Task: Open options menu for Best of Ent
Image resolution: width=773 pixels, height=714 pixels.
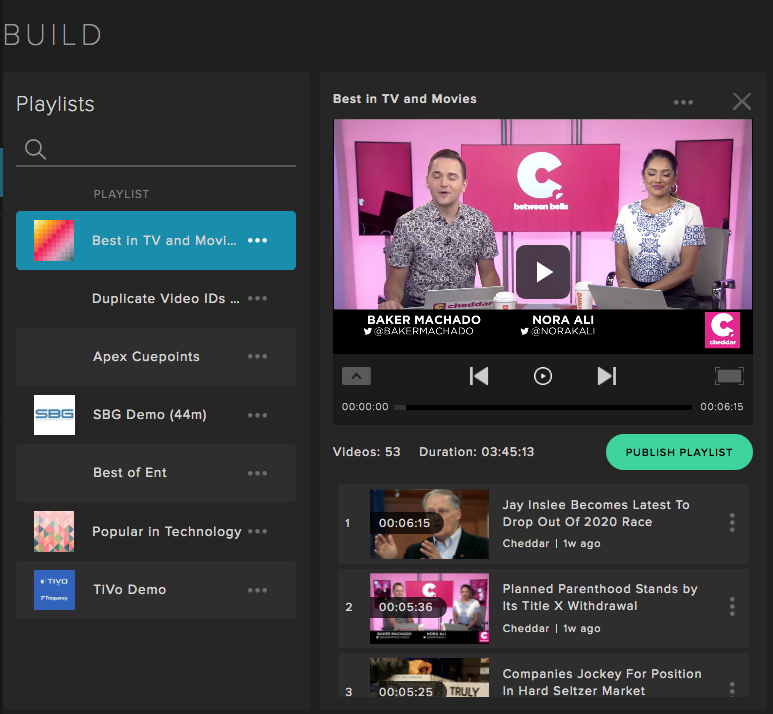Action: [x=257, y=473]
